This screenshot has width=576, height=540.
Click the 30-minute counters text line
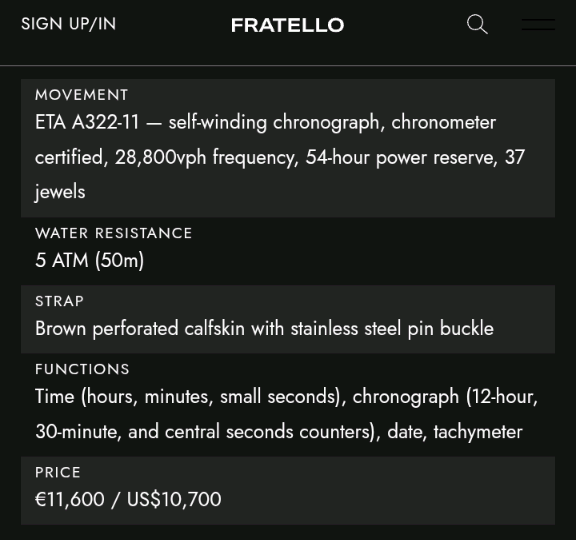(x=279, y=432)
